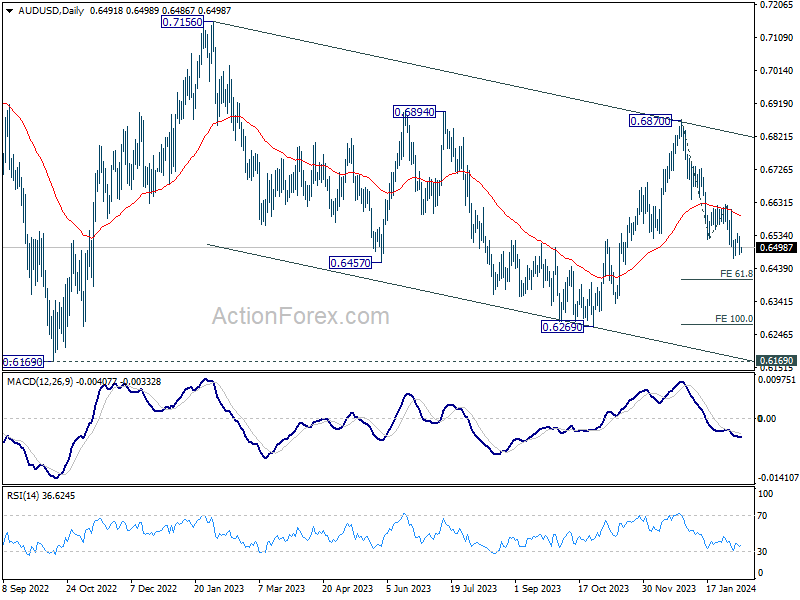Click the 24 Oct 2022 date label

(x=91, y=588)
